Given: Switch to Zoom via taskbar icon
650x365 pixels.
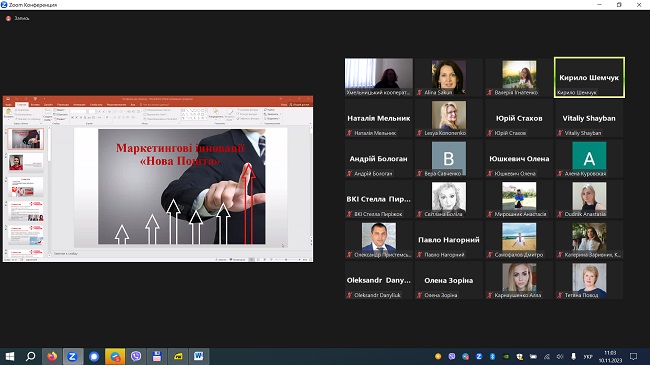Looking at the screenshot, I should pyautogui.click(x=73, y=356).
